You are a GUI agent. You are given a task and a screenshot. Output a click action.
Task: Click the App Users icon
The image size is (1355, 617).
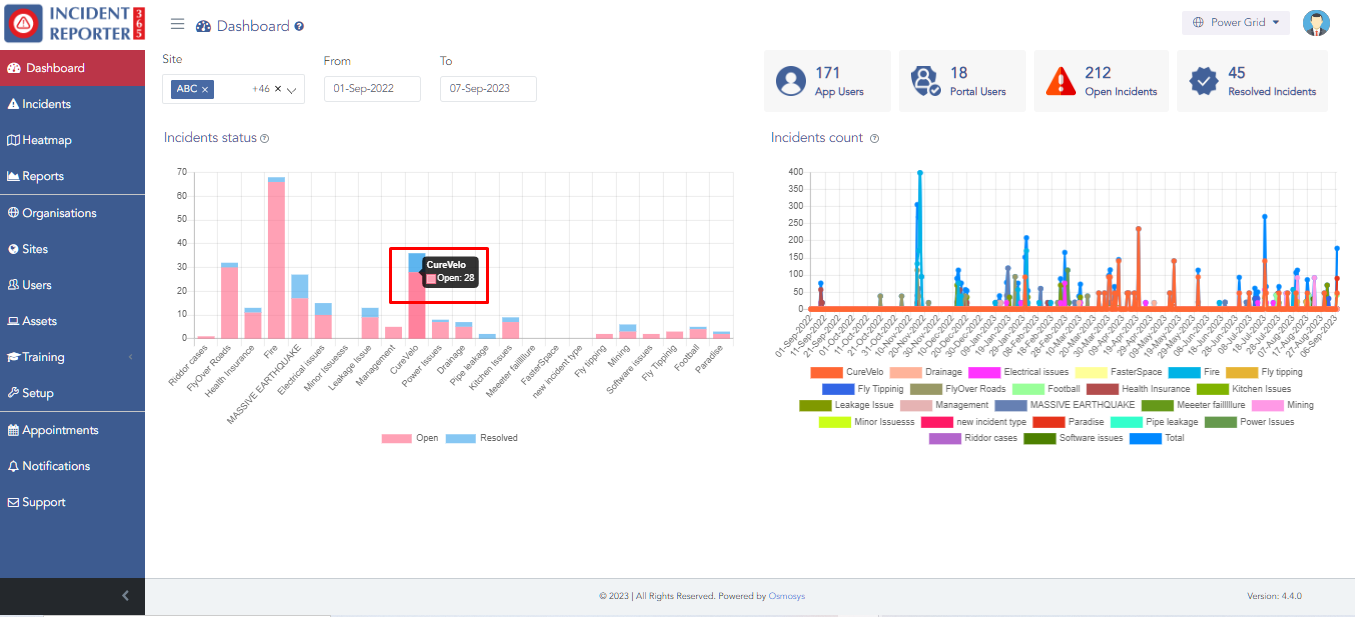tap(791, 81)
